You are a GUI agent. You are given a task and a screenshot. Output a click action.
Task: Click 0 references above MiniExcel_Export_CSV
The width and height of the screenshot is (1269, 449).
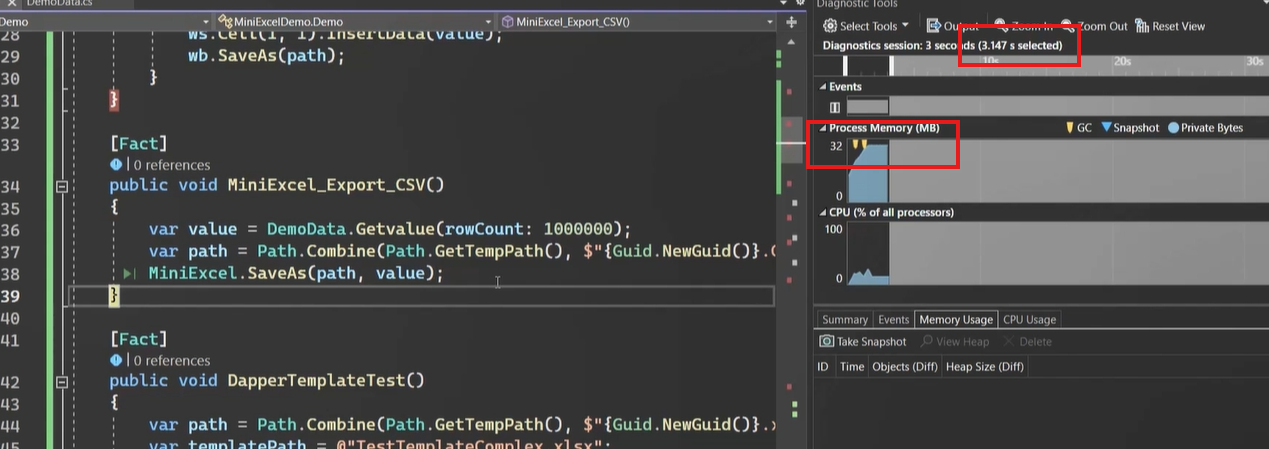(x=171, y=165)
